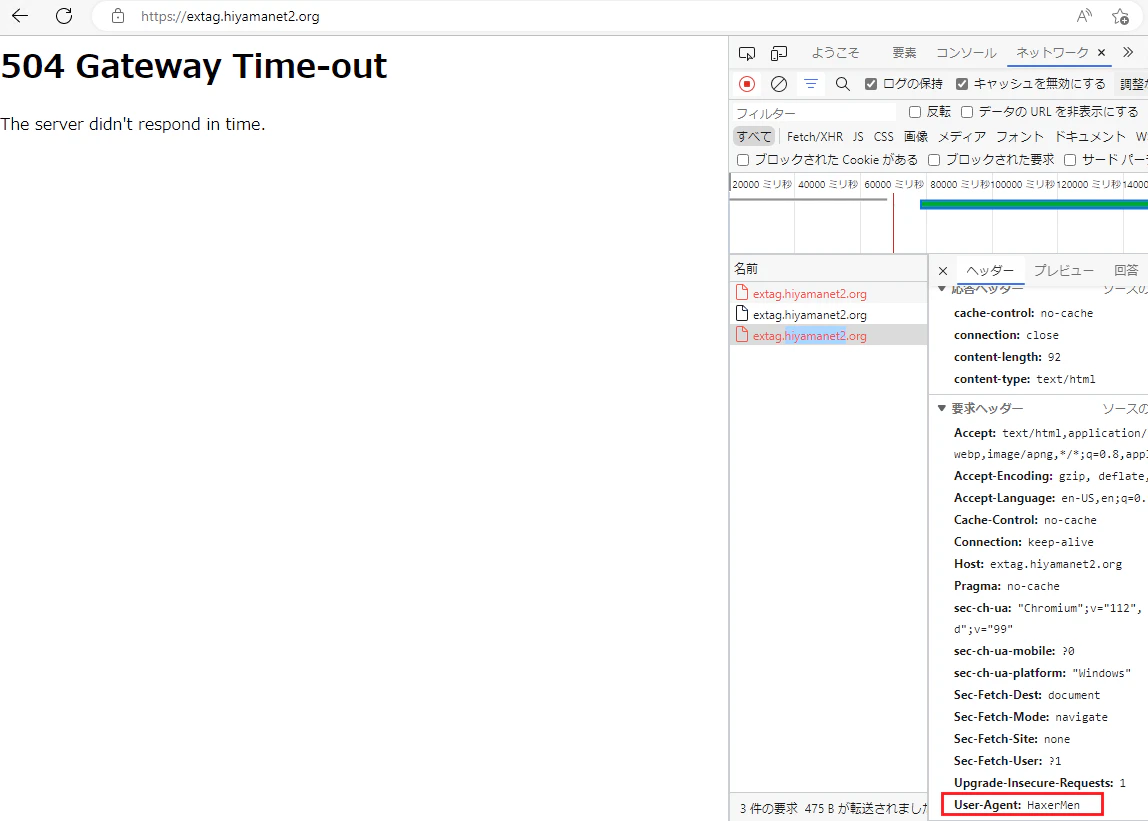Click the Upgrade-Insecure-Requests header
The height and width of the screenshot is (821, 1148).
click(x=1040, y=783)
